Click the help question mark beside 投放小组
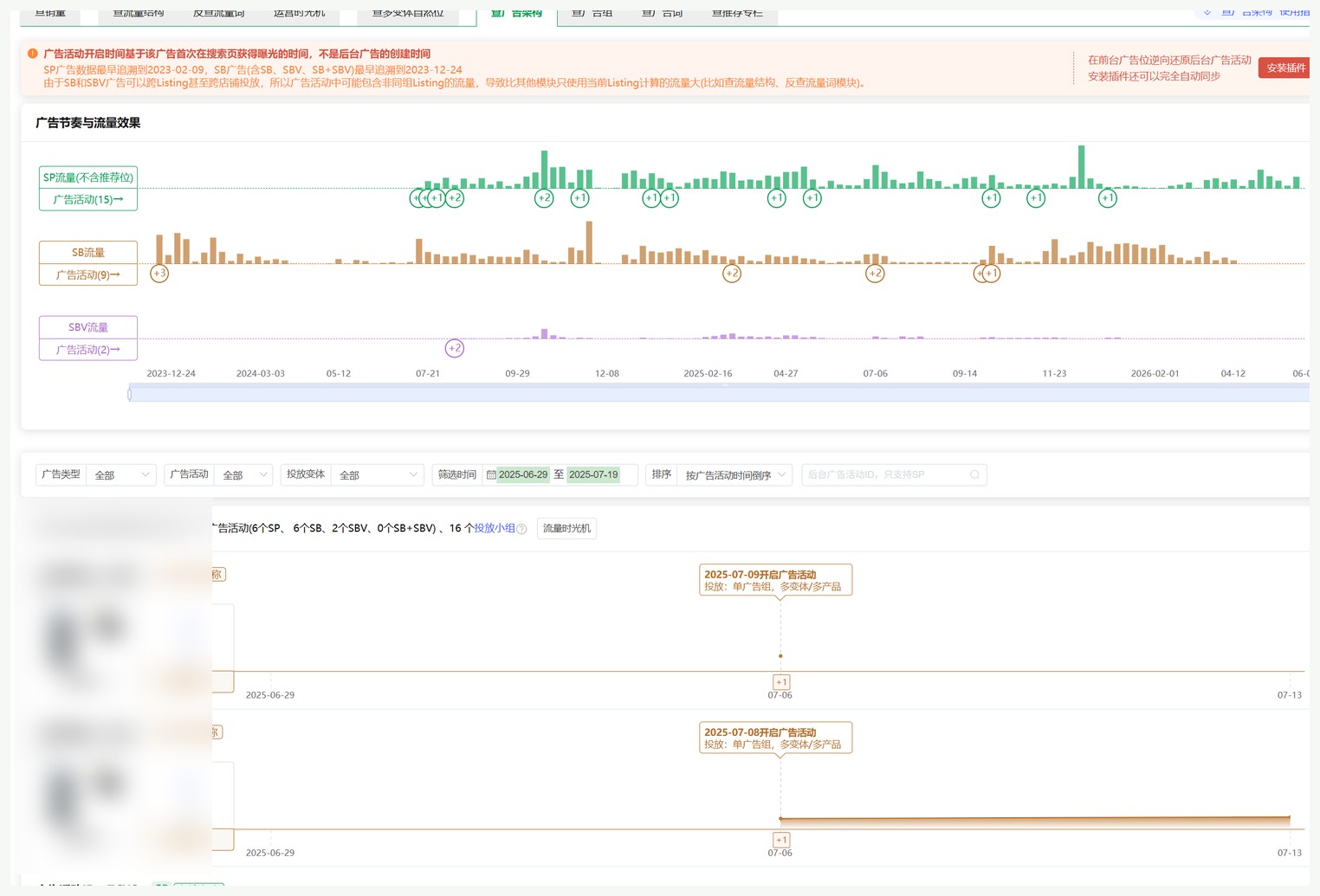Image resolution: width=1320 pixels, height=896 pixels. click(521, 529)
